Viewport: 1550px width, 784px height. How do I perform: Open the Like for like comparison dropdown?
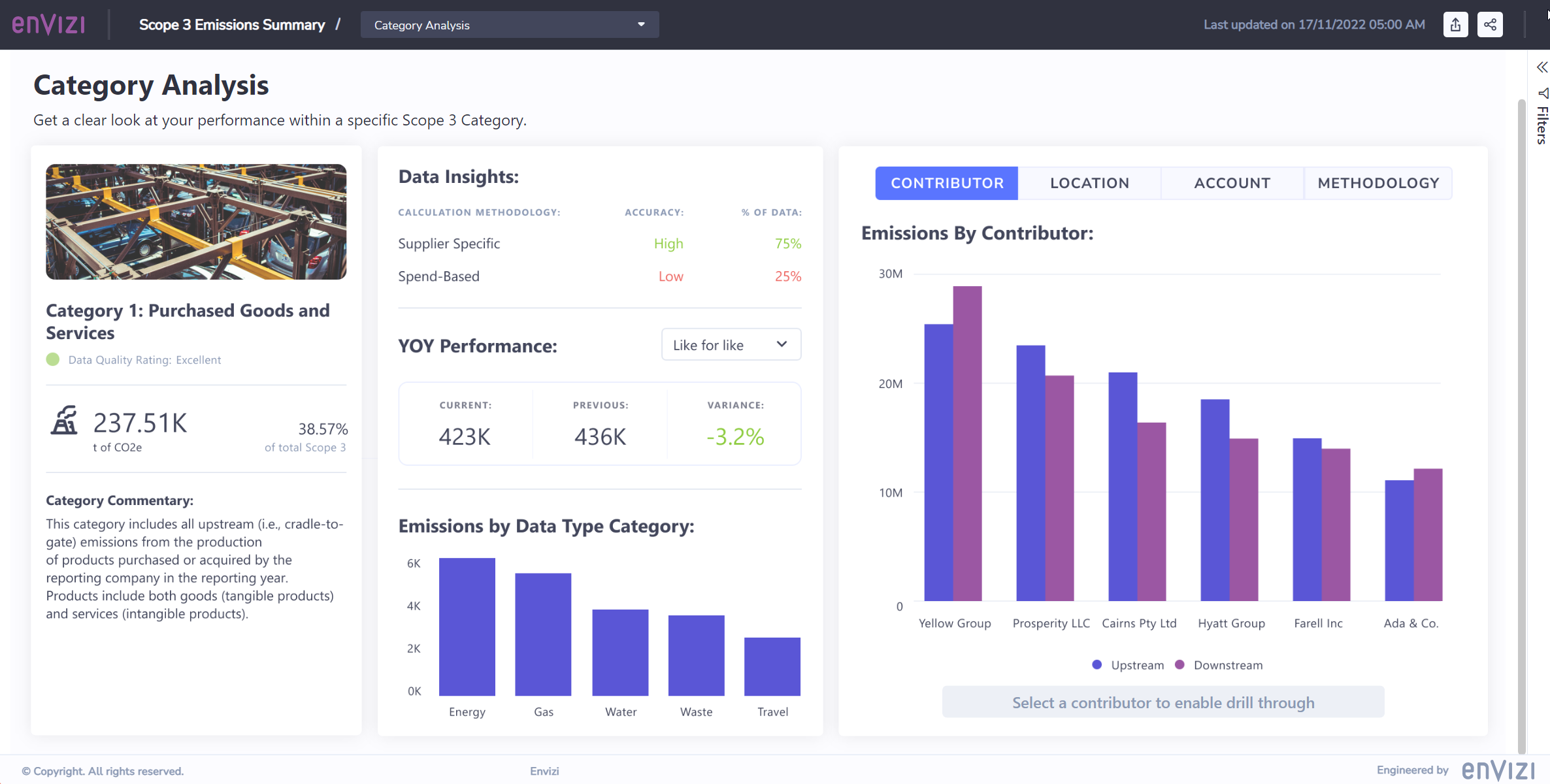pyautogui.click(x=730, y=344)
